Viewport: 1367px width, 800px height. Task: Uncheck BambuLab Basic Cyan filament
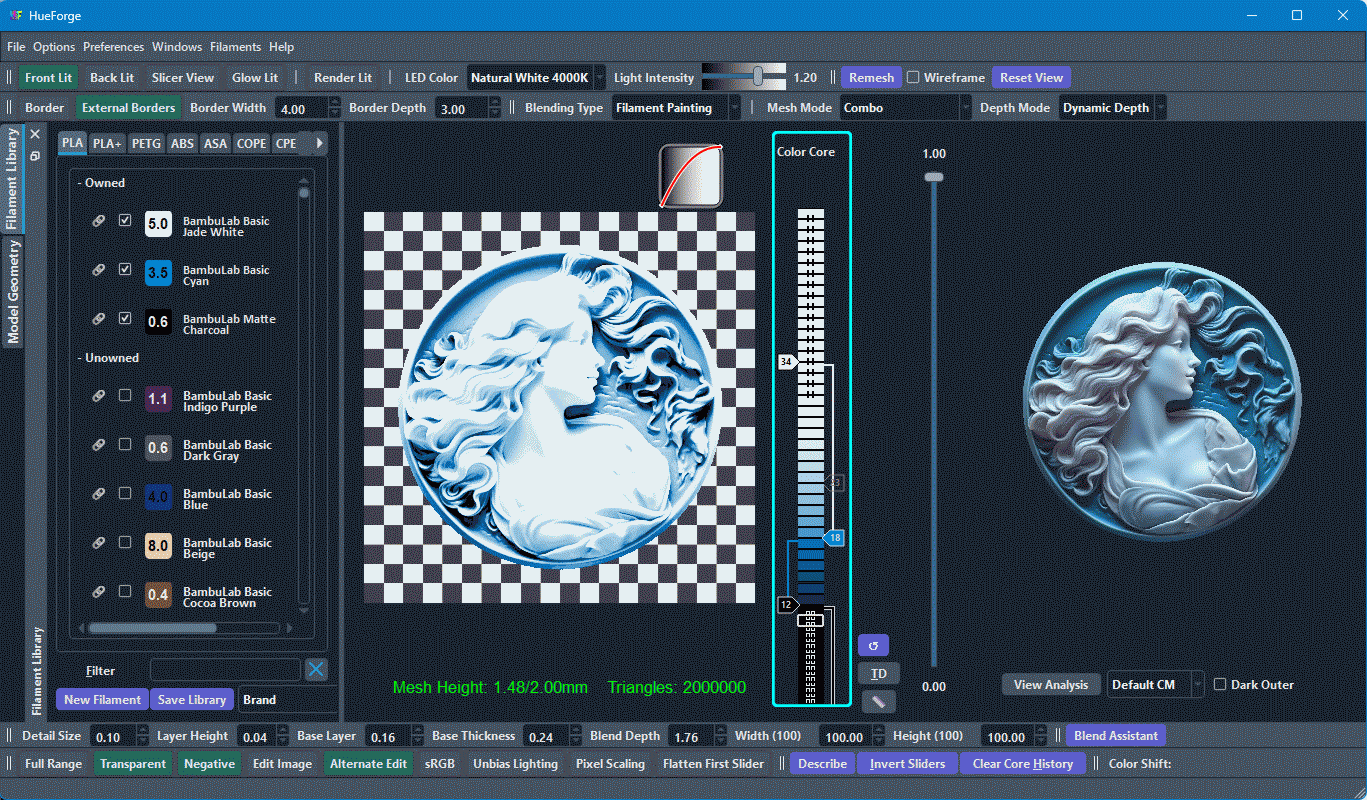click(125, 269)
